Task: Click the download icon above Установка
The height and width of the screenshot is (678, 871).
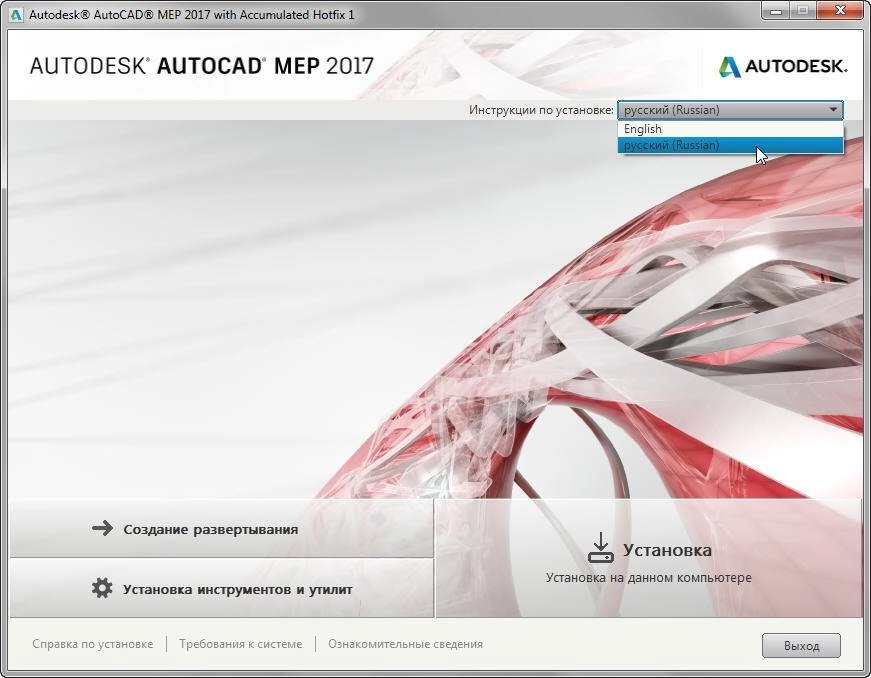Action: click(600, 548)
